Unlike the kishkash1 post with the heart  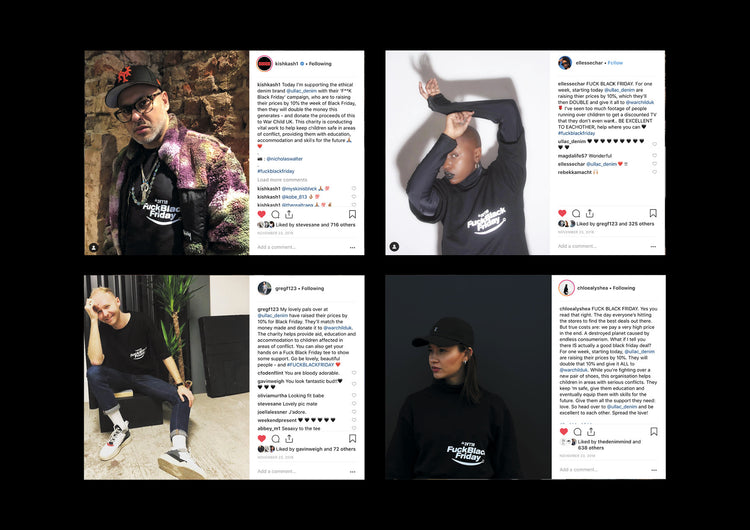pos(262,214)
